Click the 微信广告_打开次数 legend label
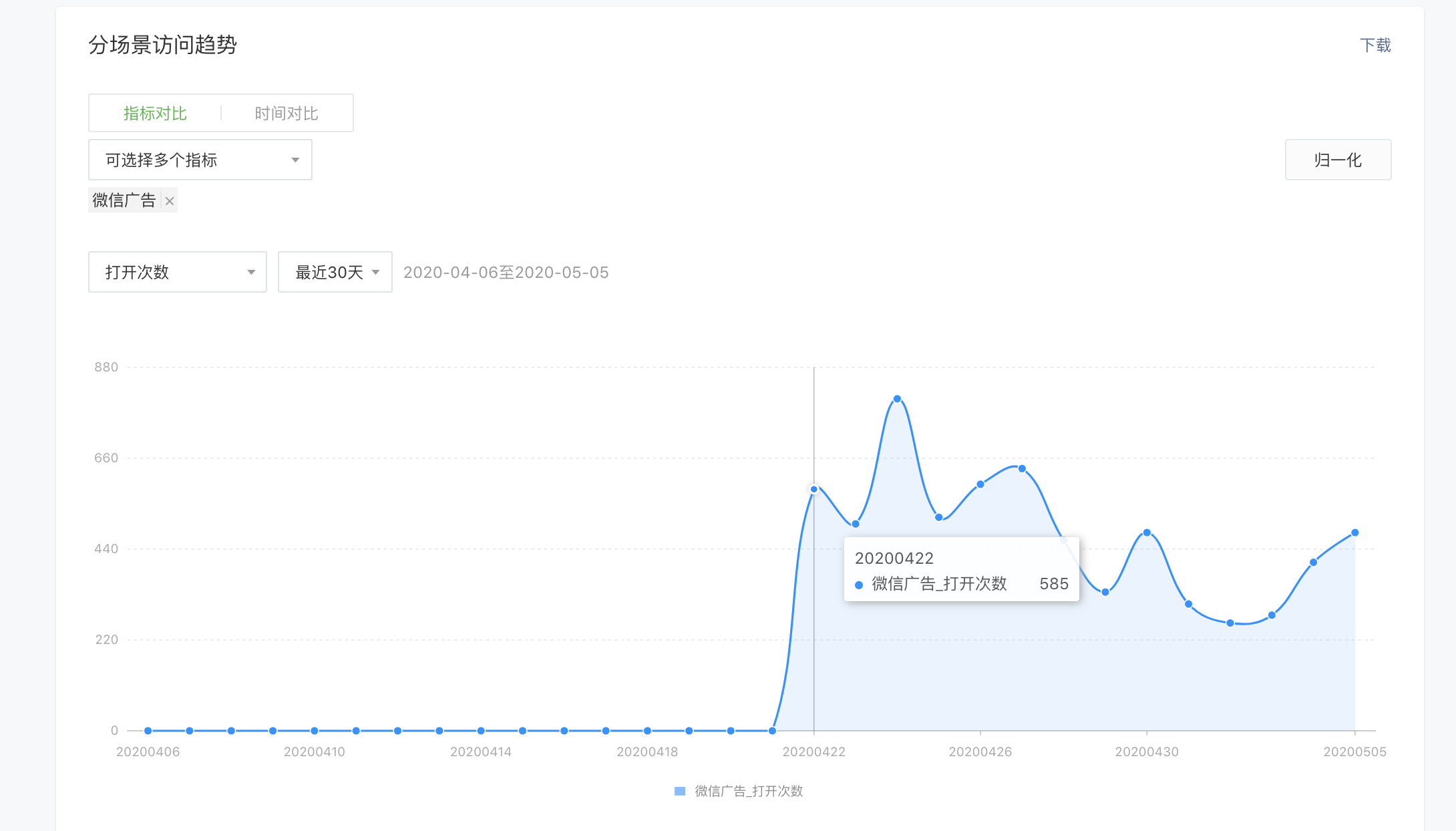 click(x=749, y=792)
